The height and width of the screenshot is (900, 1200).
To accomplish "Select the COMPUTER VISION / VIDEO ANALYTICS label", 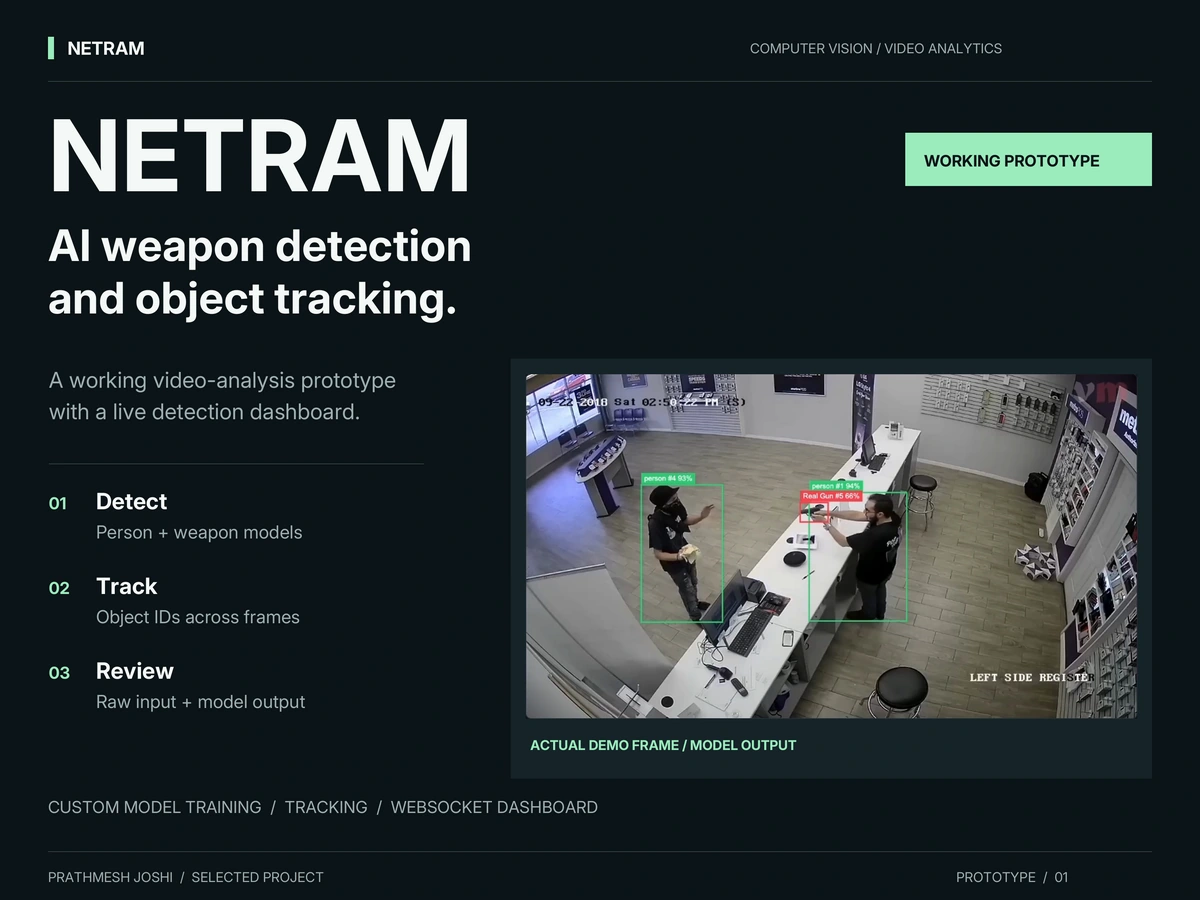I will click(876, 48).
